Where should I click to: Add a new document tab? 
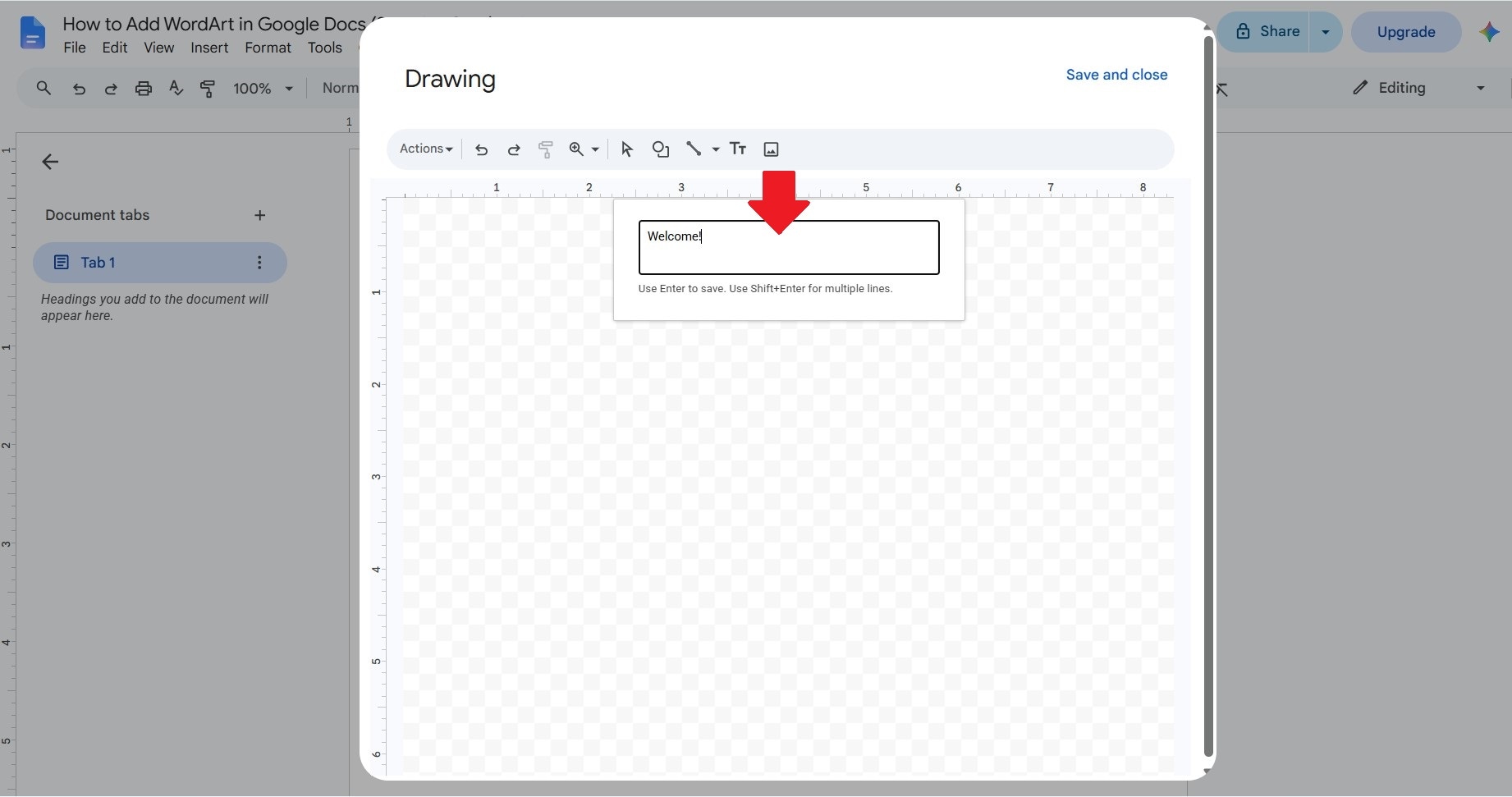point(259,215)
